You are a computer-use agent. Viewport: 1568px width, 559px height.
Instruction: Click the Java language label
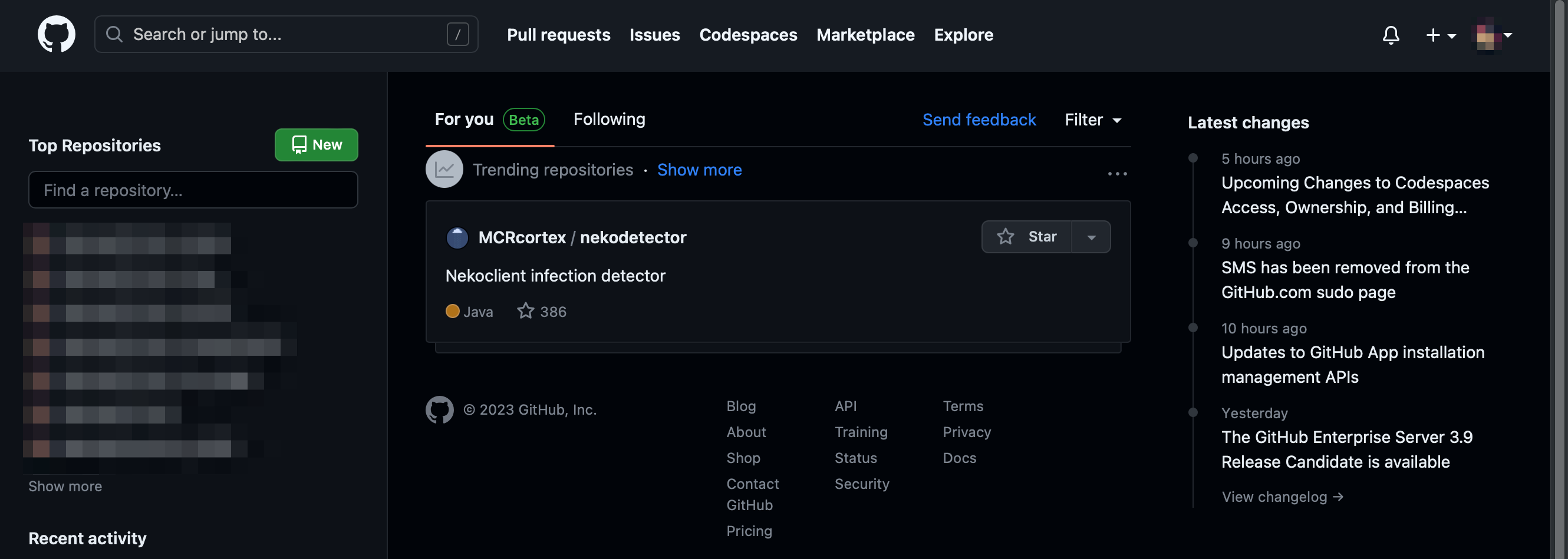pos(477,312)
